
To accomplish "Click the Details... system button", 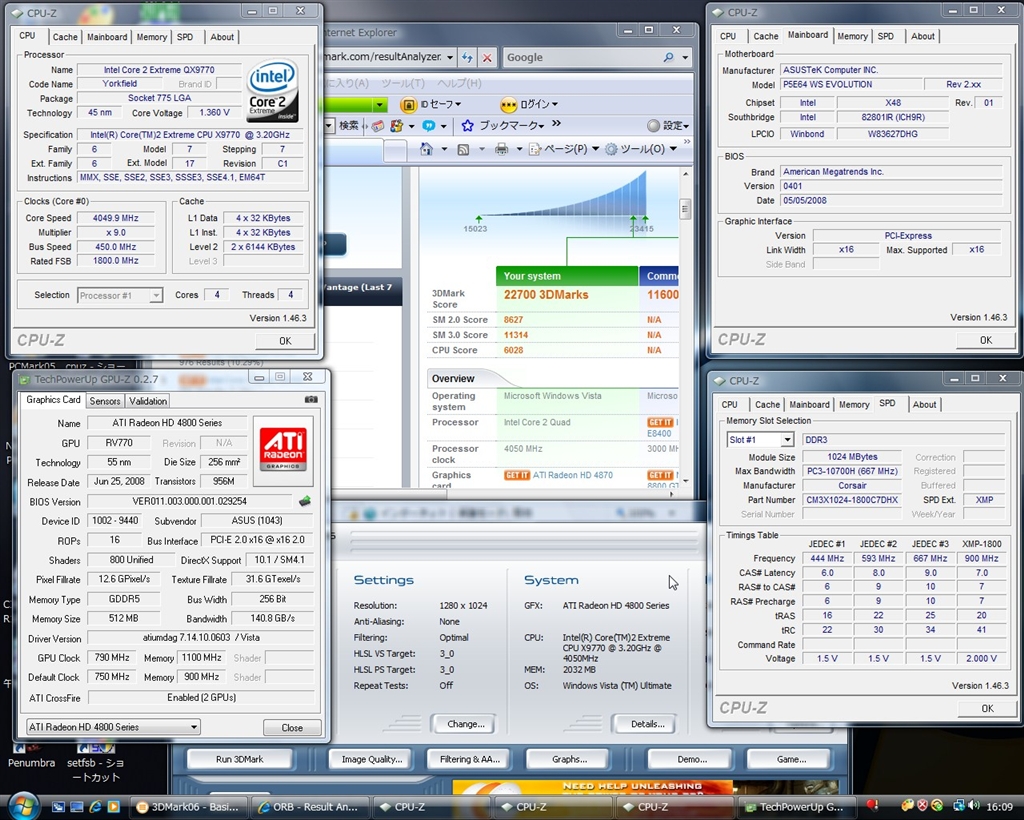I will [647, 724].
